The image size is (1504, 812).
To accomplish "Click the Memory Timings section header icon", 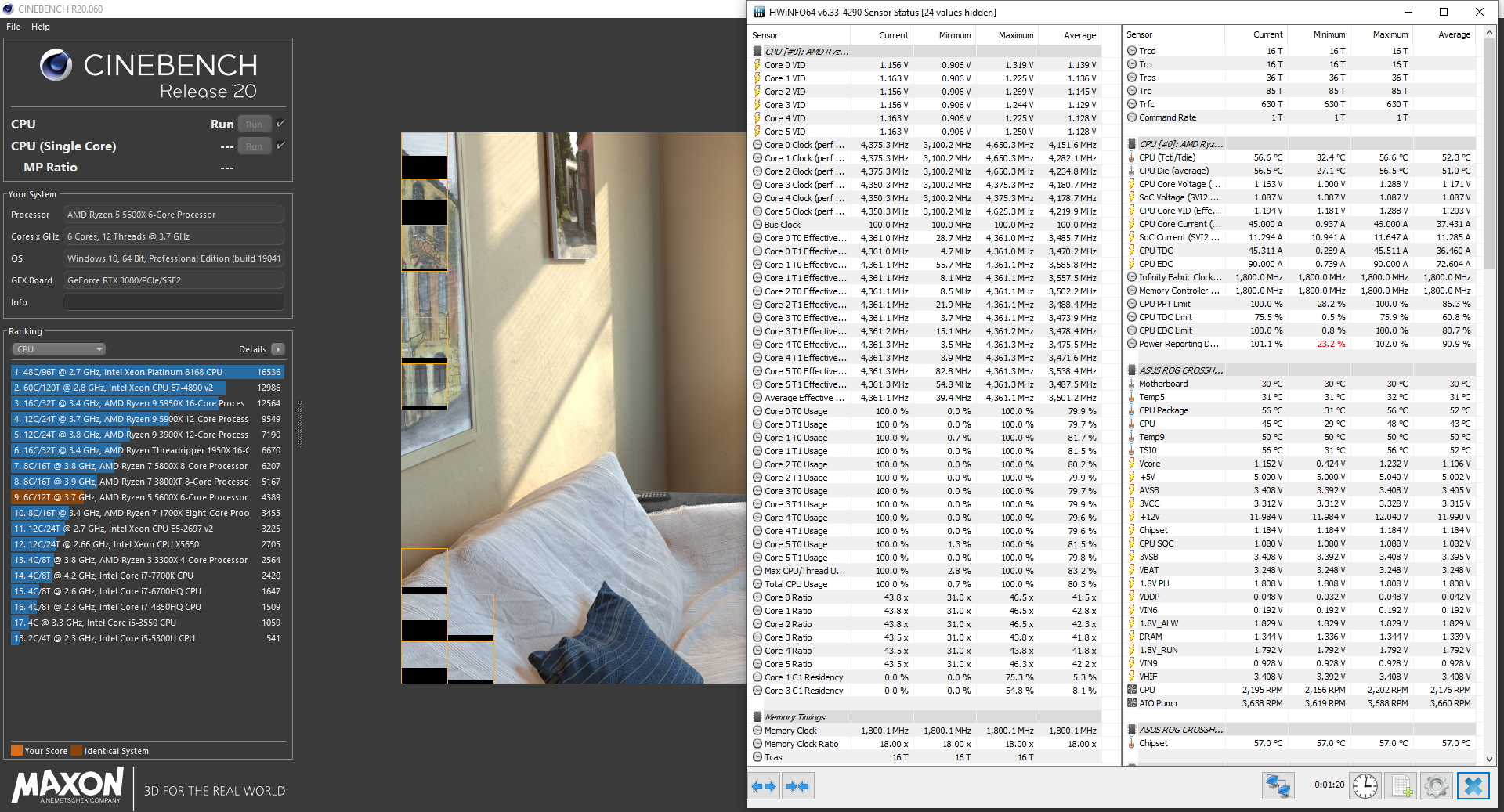I will click(757, 717).
